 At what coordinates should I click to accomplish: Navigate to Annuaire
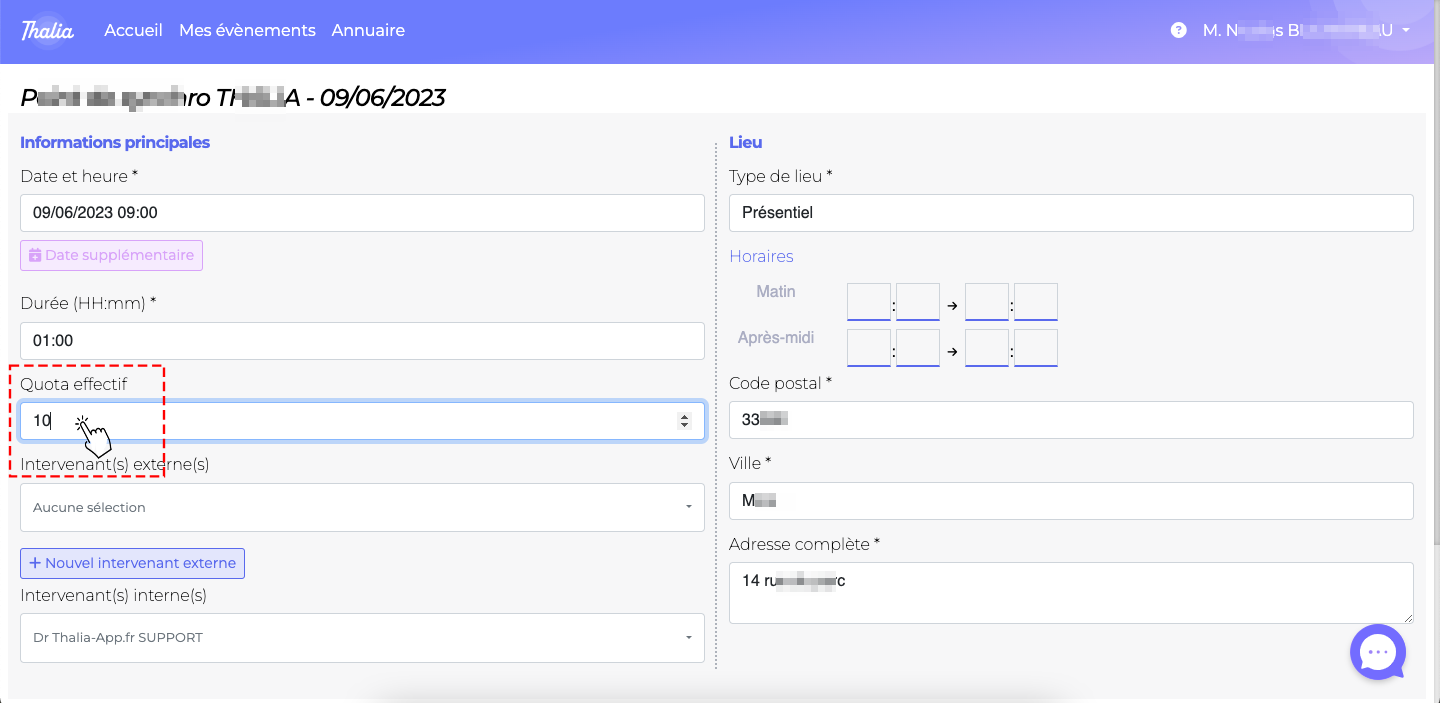click(368, 31)
